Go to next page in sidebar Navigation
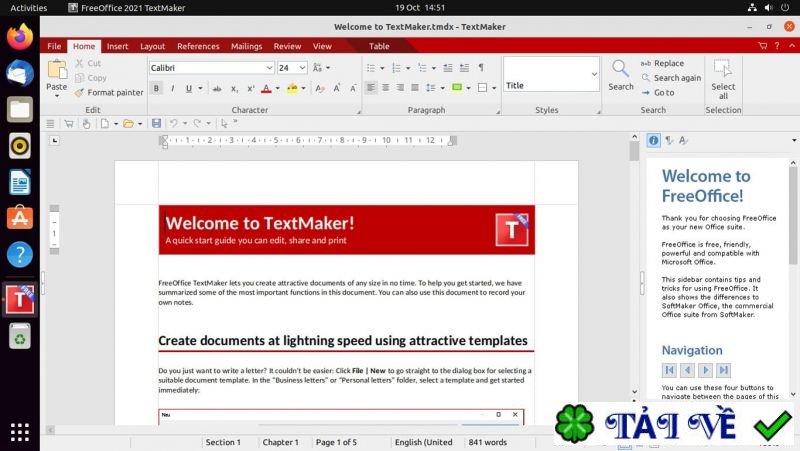This screenshot has width=800, height=451. pyautogui.click(x=707, y=370)
